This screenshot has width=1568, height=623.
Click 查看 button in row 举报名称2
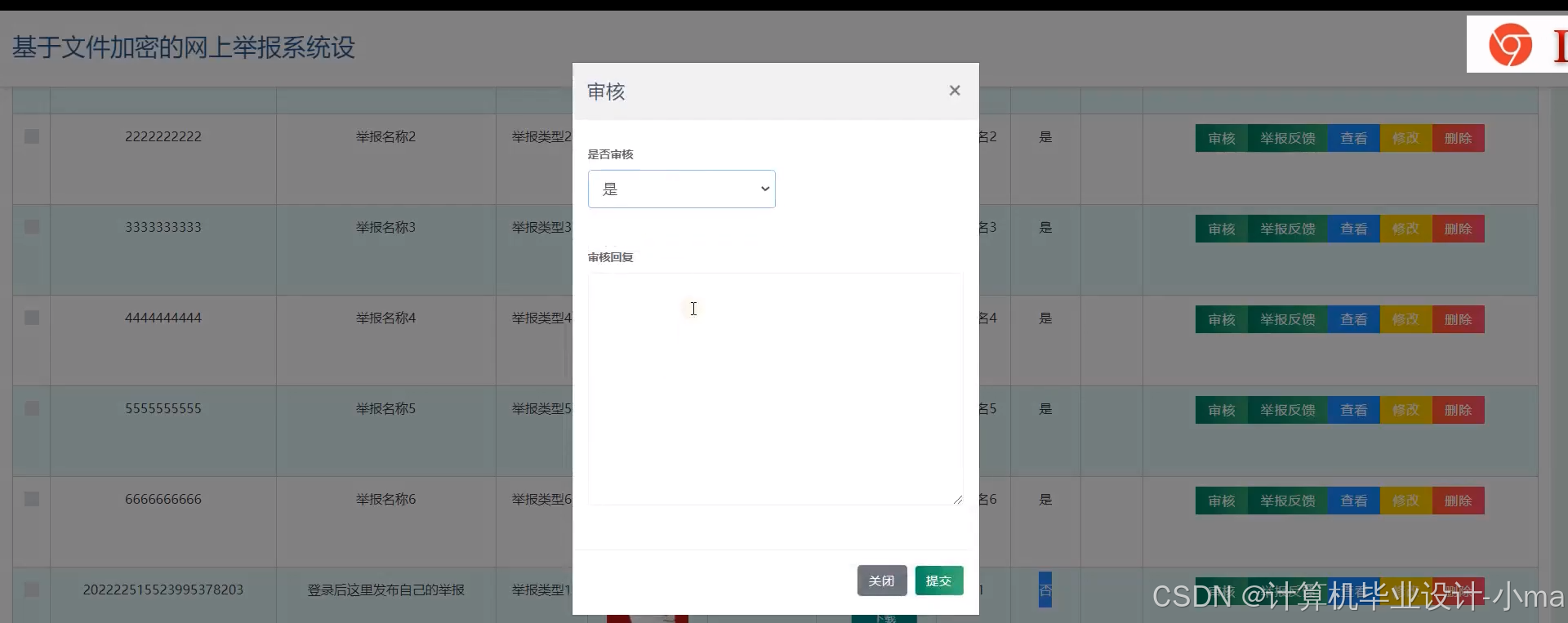1354,139
